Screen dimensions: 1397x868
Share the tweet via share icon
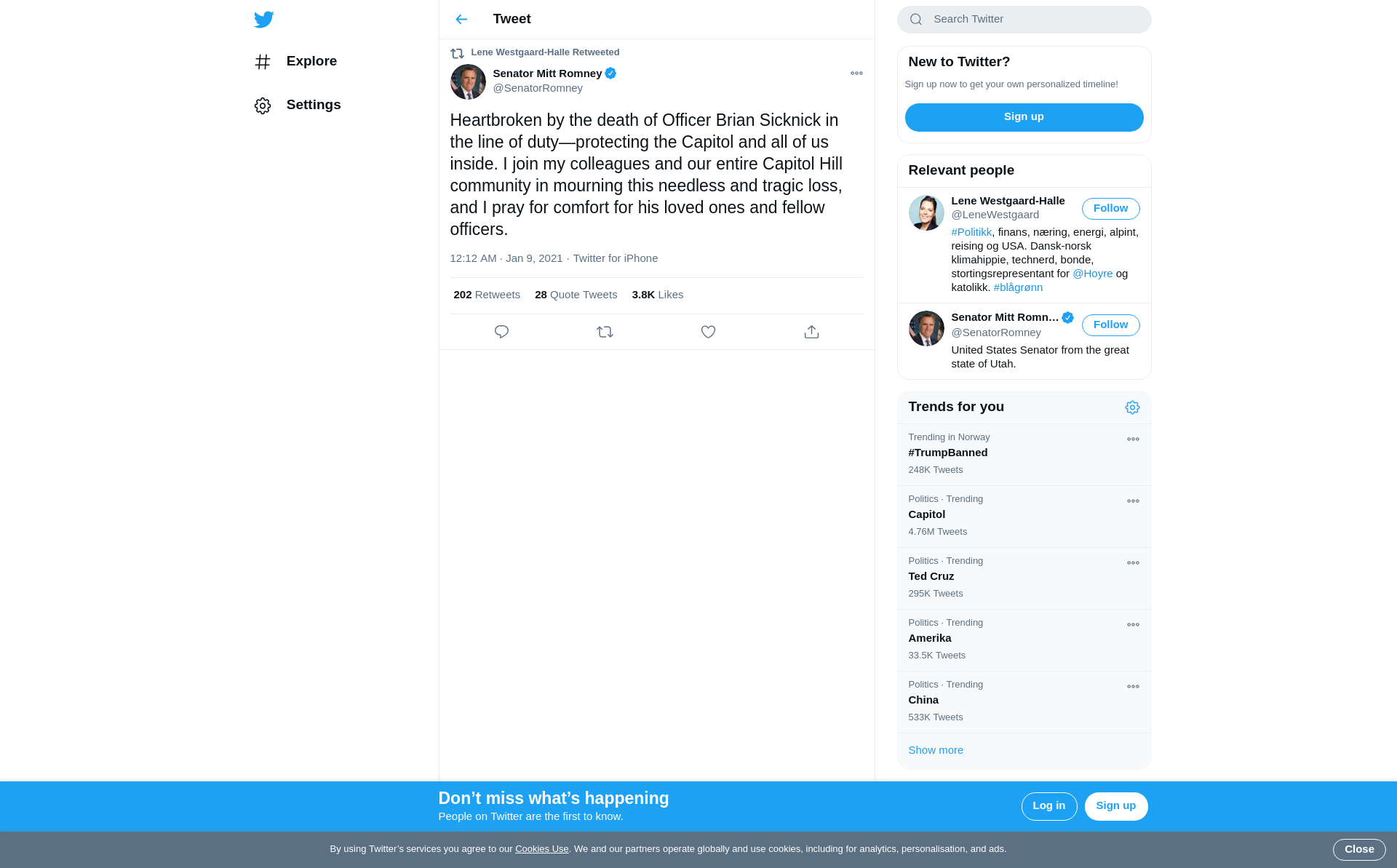(x=811, y=332)
